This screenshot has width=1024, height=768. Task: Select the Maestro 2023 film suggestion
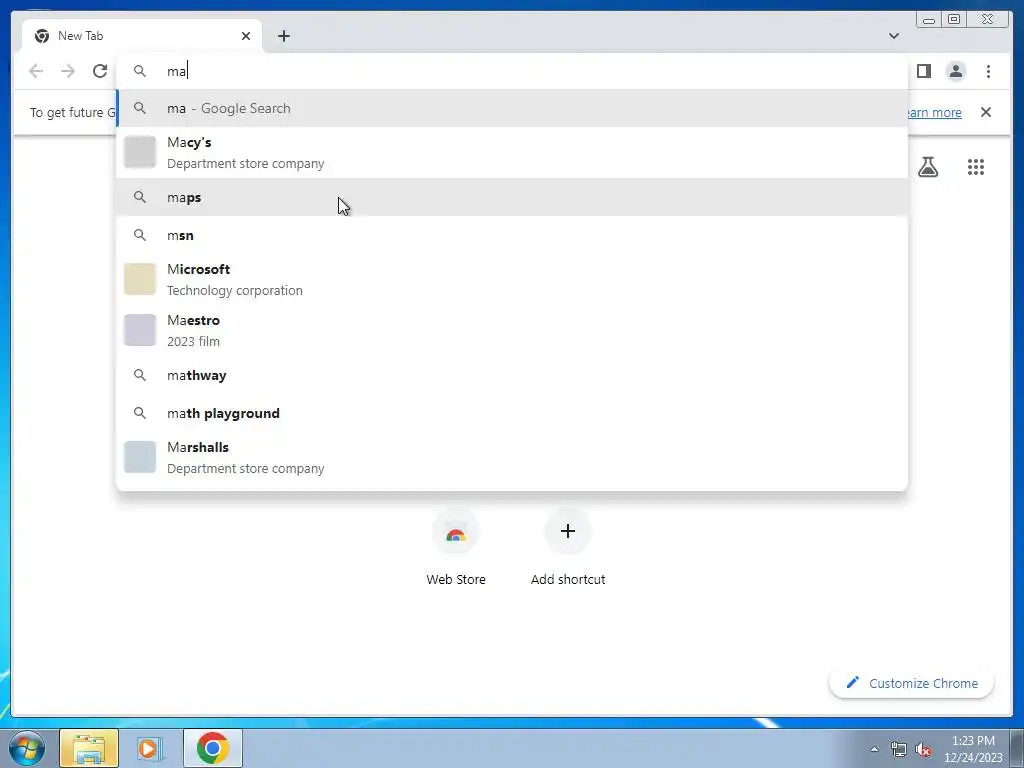click(x=512, y=330)
